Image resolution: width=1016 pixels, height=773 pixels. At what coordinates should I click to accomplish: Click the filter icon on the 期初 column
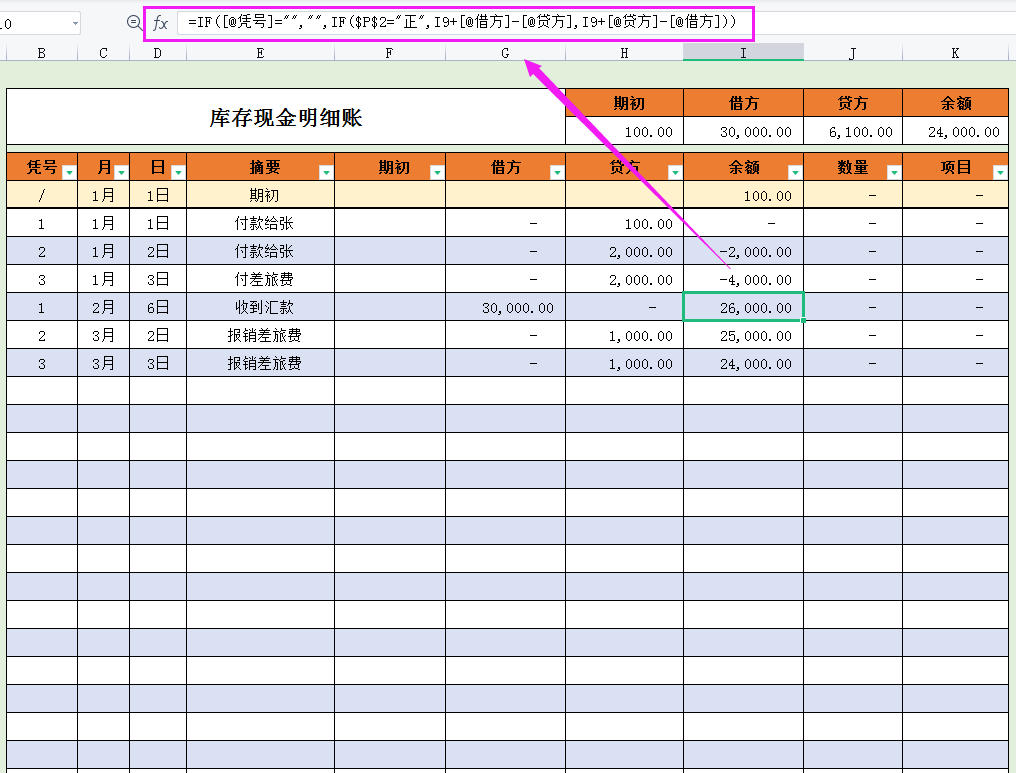[x=438, y=171]
